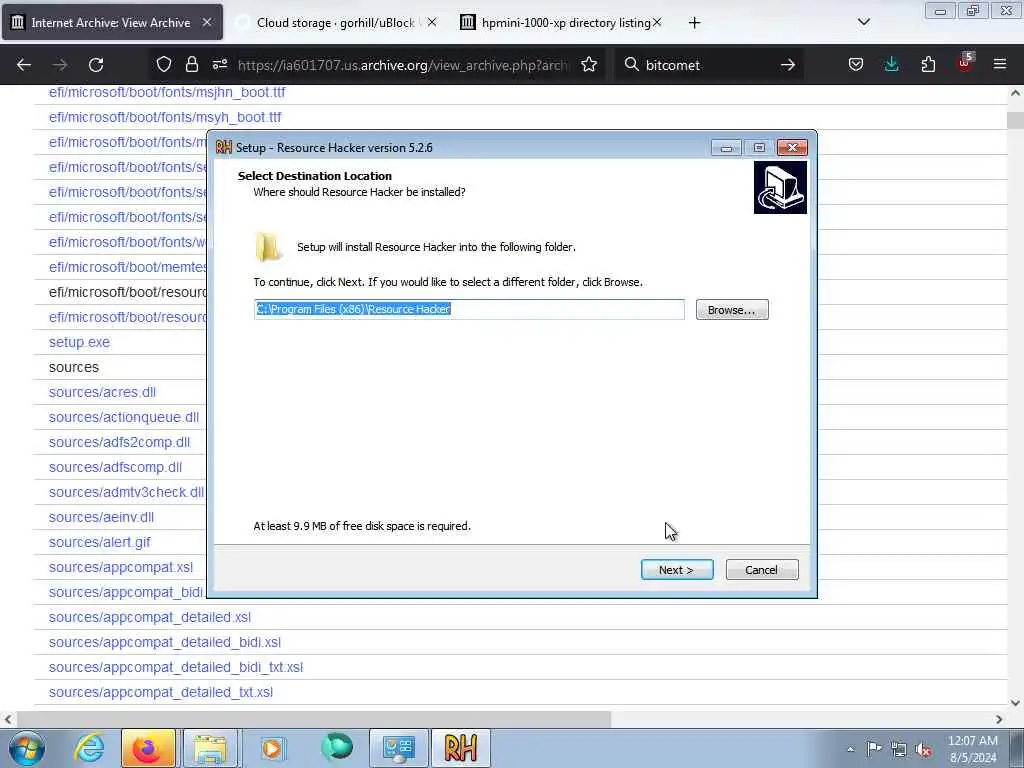Show hidden tray icons arrow

click(850, 749)
